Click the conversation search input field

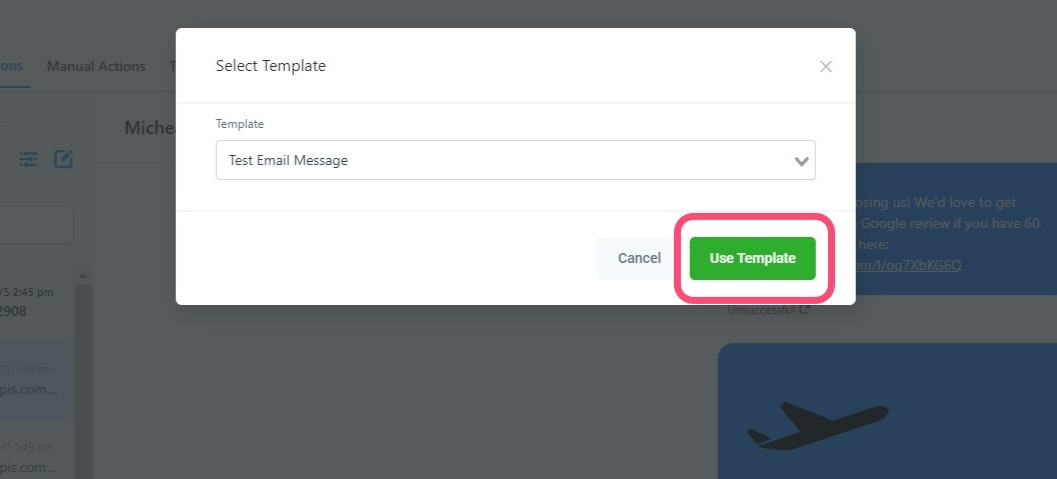[x=36, y=225]
